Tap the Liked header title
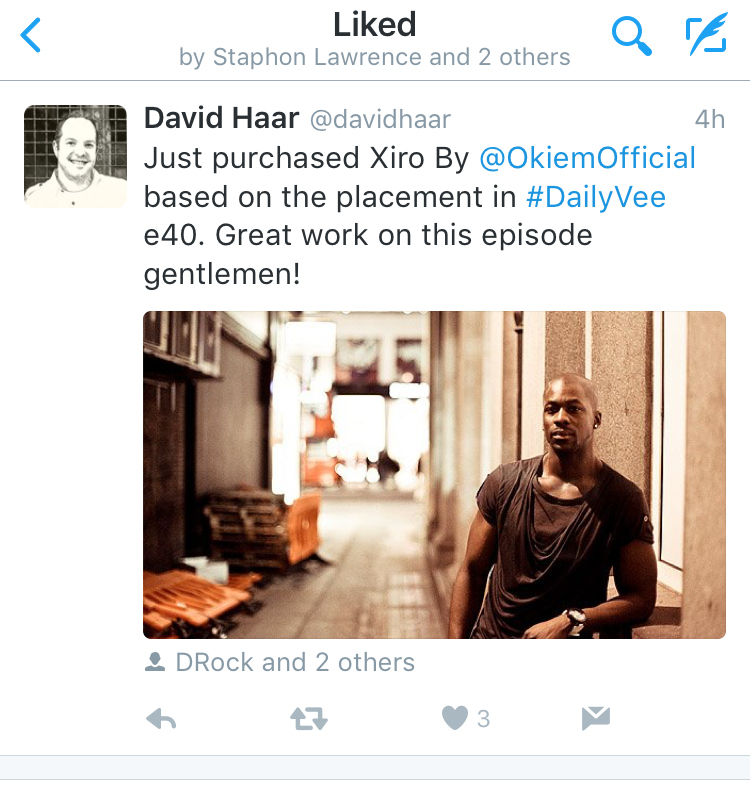 pos(374,24)
